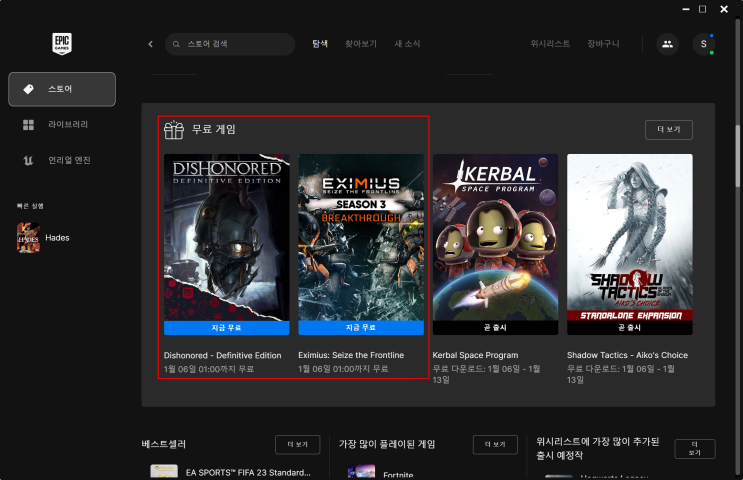The width and height of the screenshot is (743, 480).
Task: Click 지금 무료 banner under Eximius
Action: (x=361, y=328)
